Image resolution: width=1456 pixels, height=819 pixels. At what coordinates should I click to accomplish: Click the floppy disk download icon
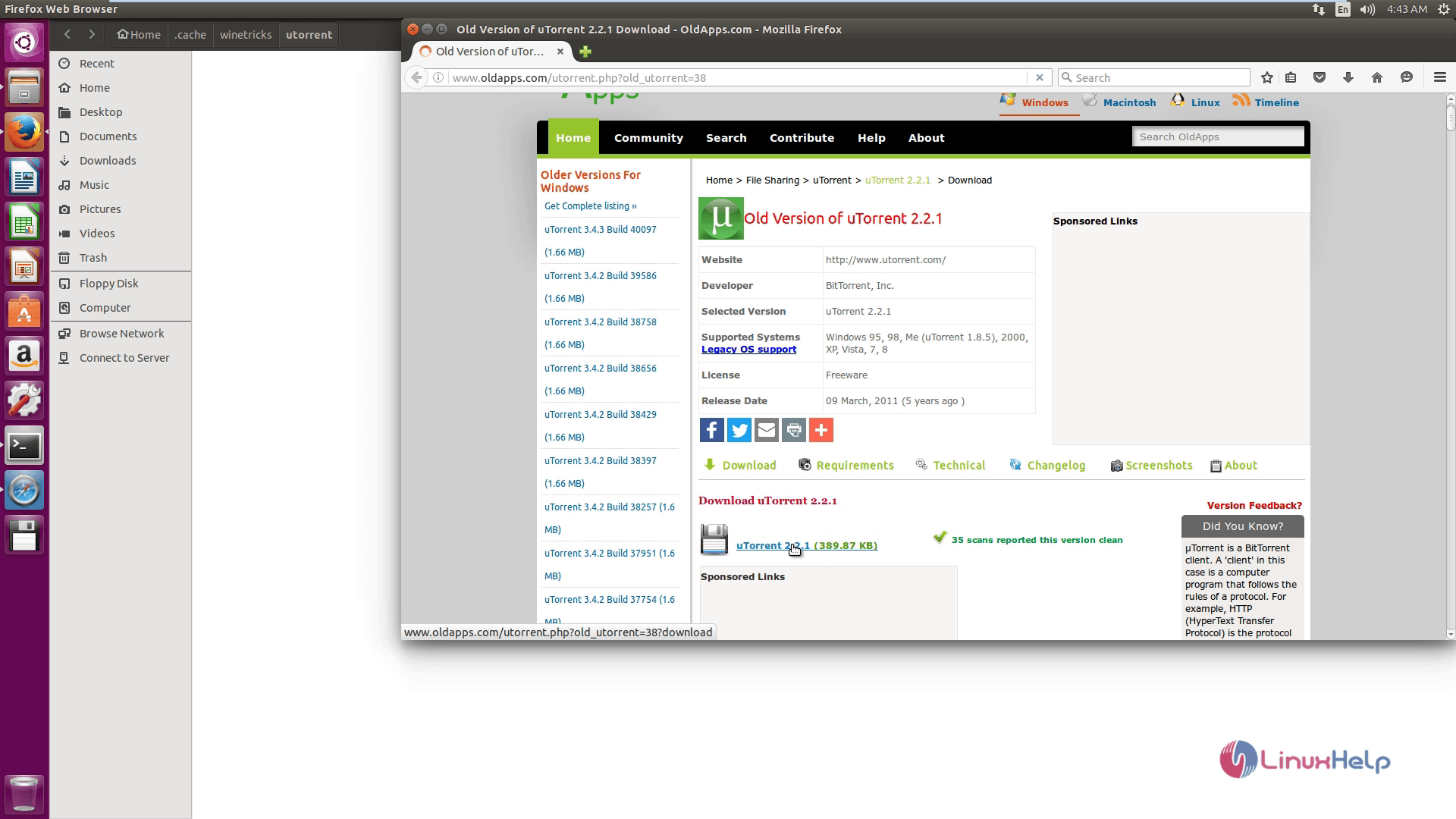(x=714, y=539)
